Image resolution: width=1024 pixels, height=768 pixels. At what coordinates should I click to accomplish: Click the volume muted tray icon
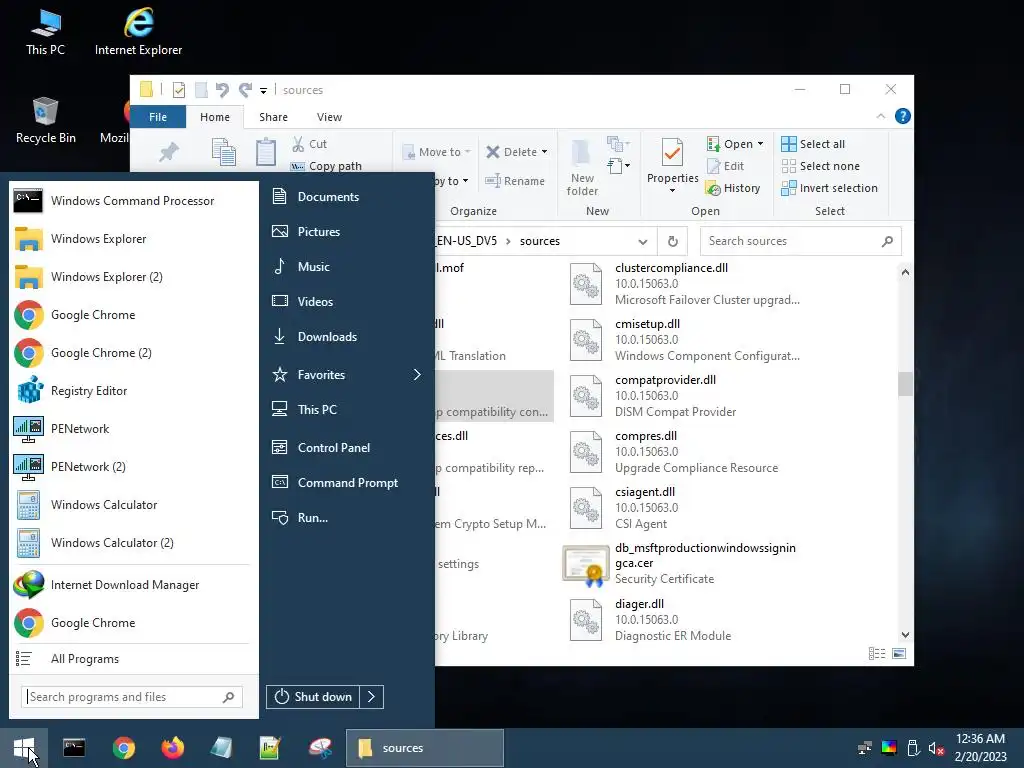coord(936,748)
